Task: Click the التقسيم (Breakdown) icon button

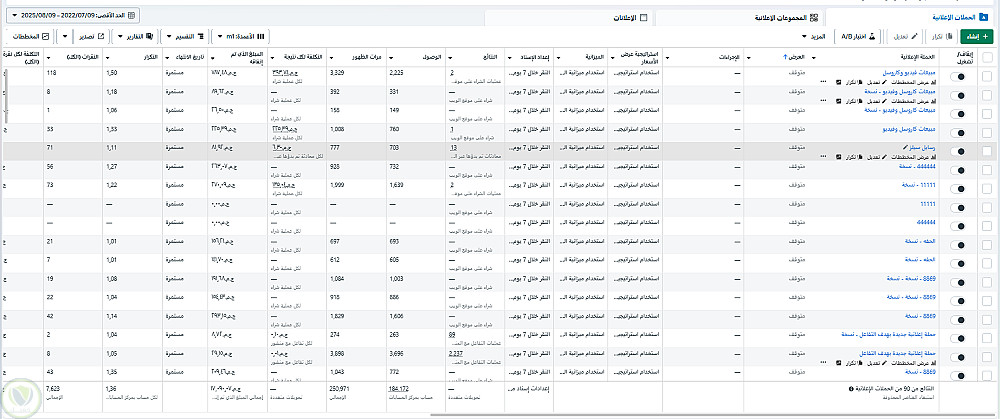Action: [185, 36]
